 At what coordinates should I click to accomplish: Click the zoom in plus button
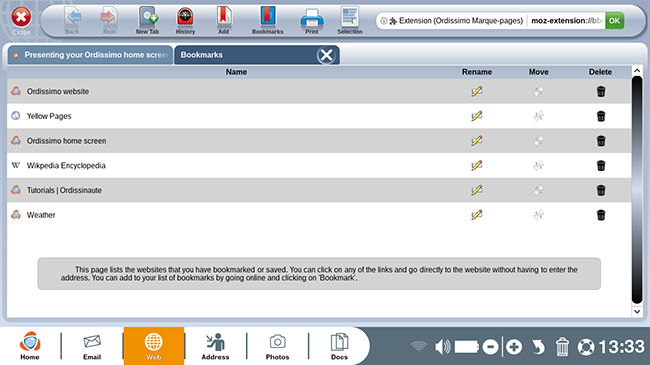514,347
